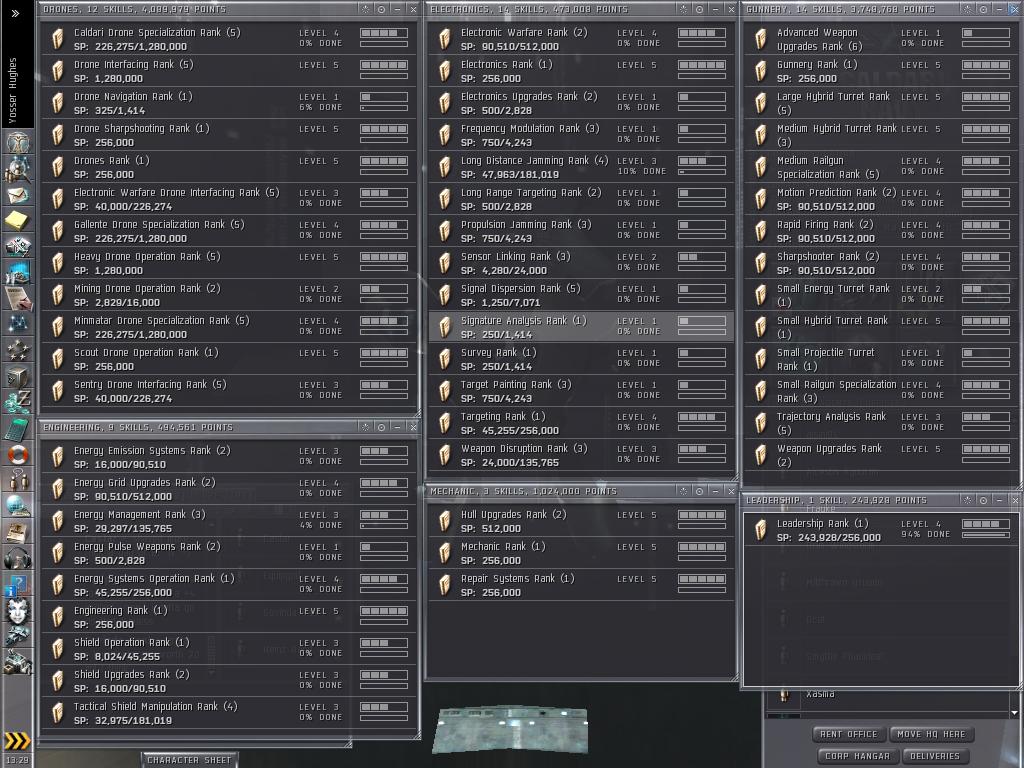Click the circle button on Engineering window header
This screenshot has width=1024, height=768.
tap(381, 427)
